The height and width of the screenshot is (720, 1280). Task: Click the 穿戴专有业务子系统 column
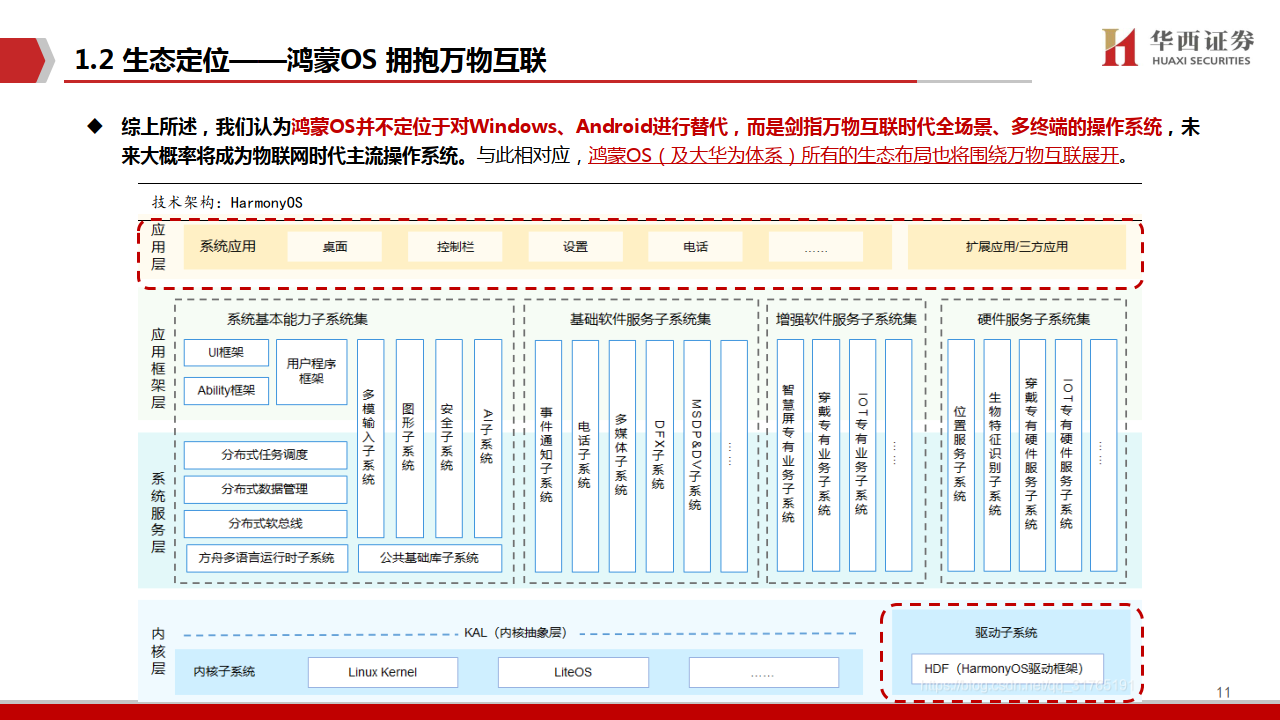(x=826, y=456)
